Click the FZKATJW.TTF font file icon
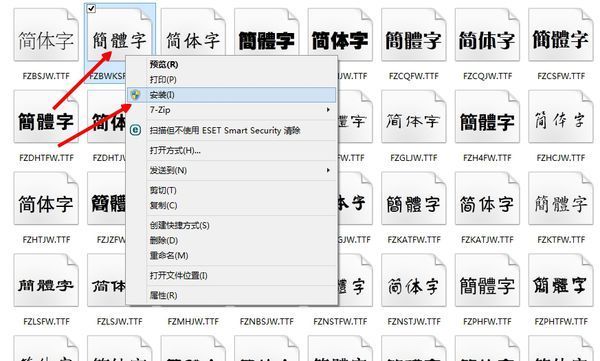 point(487,198)
